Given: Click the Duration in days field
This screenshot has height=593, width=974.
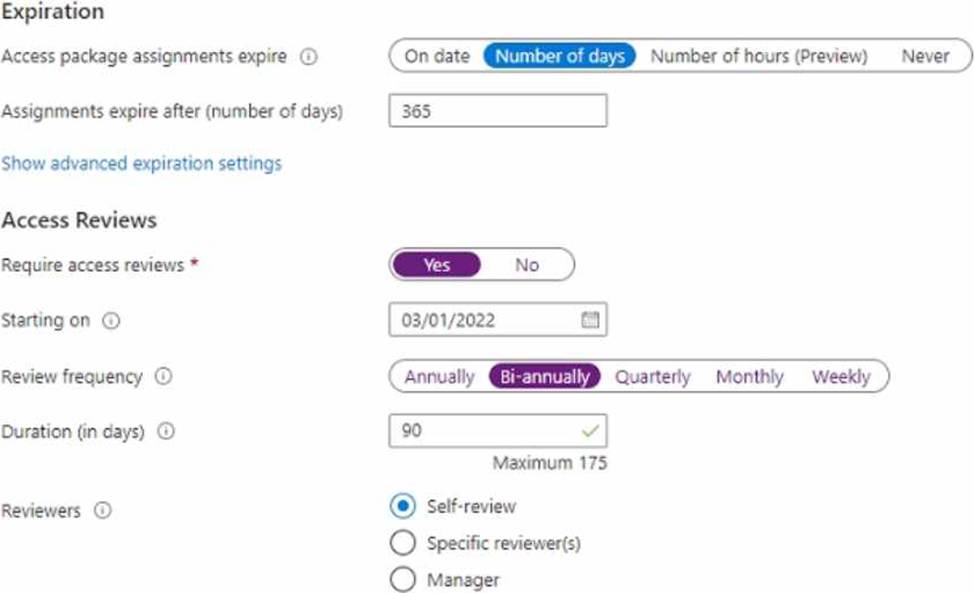Looking at the screenshot, I should coord(498,431).
